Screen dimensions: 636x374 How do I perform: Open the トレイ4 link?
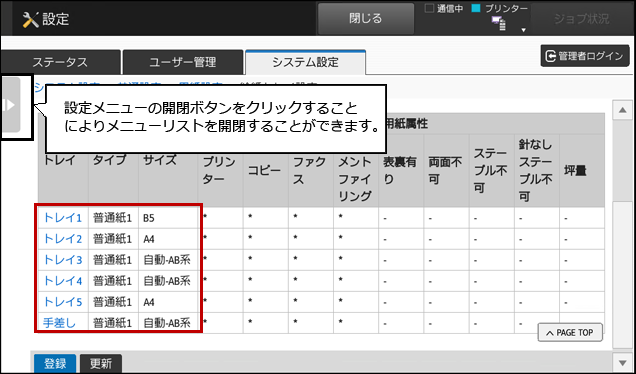click(62, 281)
